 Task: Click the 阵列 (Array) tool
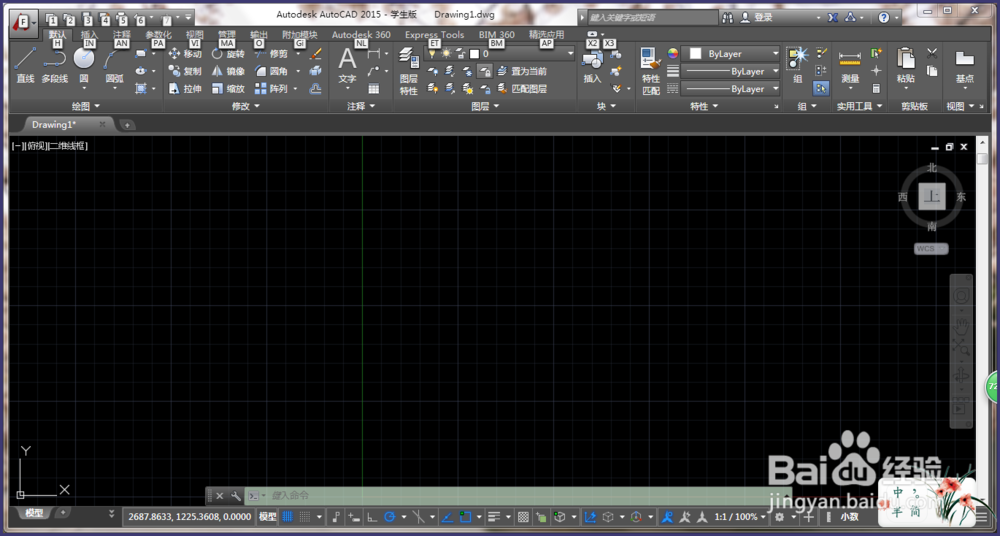[272, 89]
